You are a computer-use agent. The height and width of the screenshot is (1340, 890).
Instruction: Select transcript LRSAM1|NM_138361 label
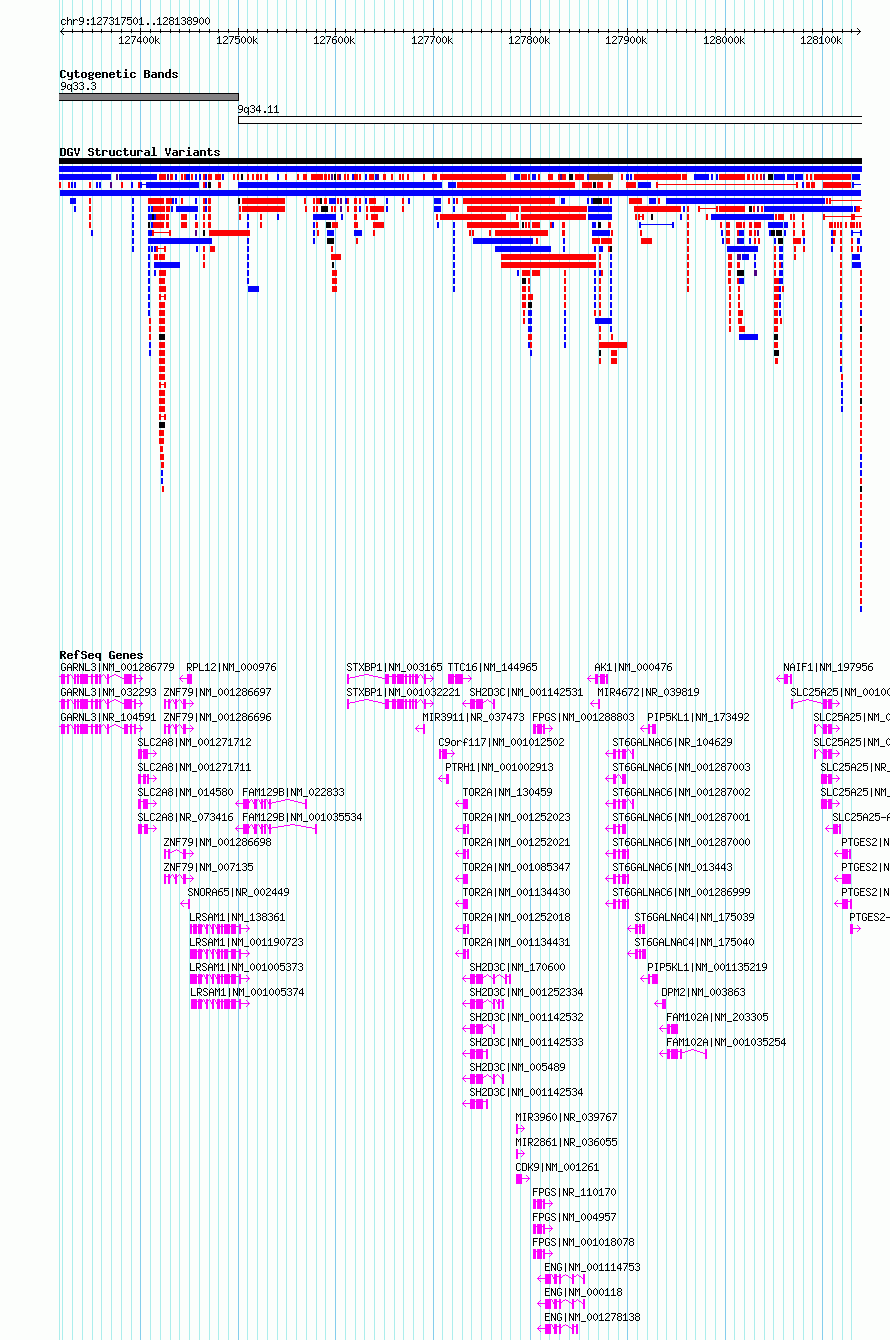pos(238,917)
